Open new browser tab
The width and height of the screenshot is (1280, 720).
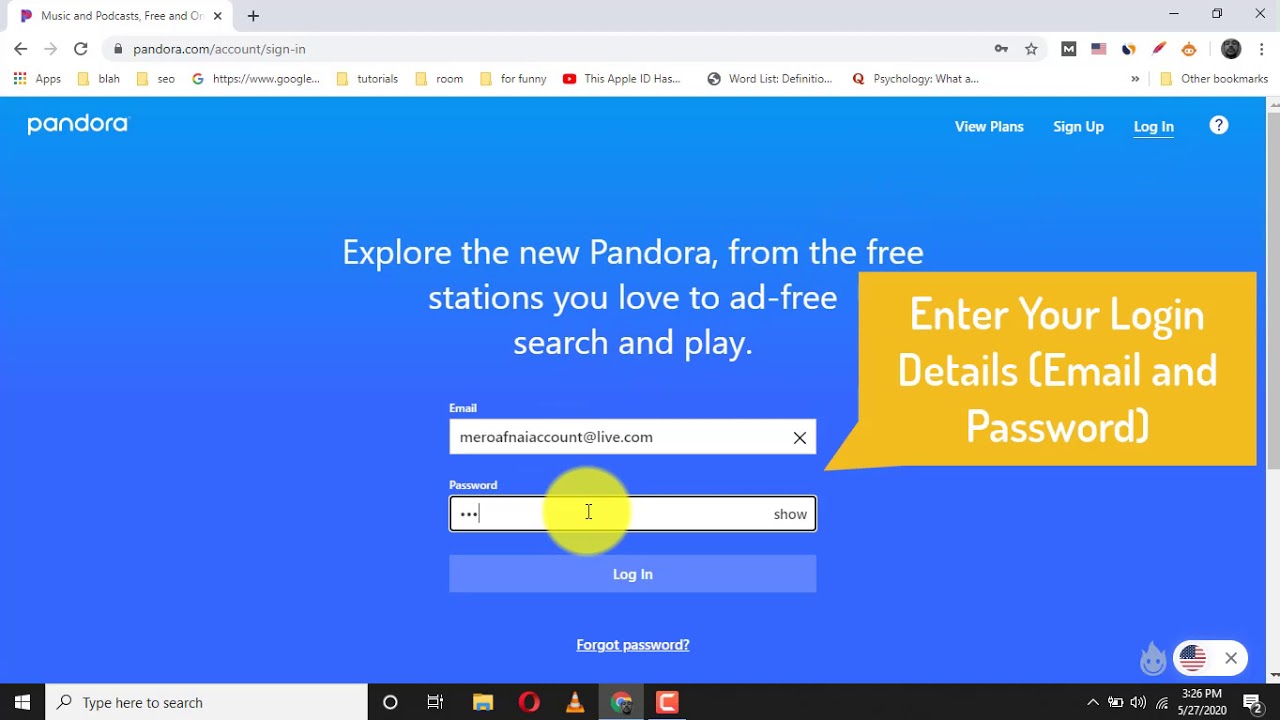click(x=253, y=16)
